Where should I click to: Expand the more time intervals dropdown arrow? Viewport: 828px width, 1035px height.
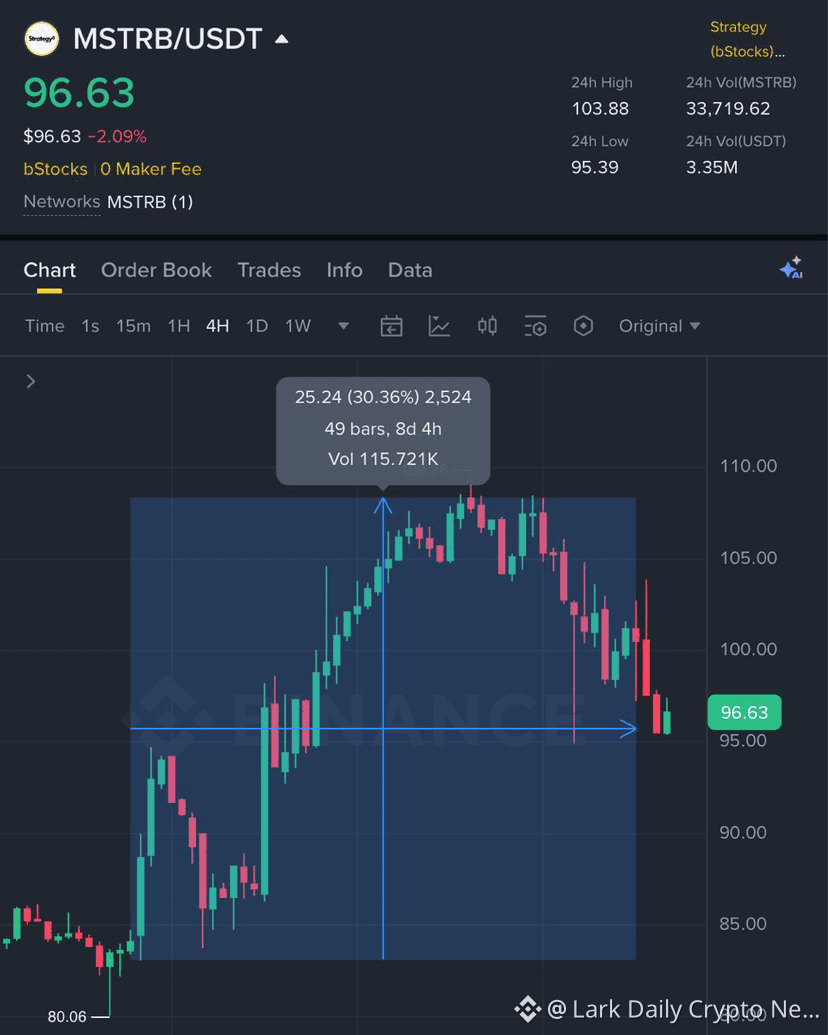(x=343, y=326)
